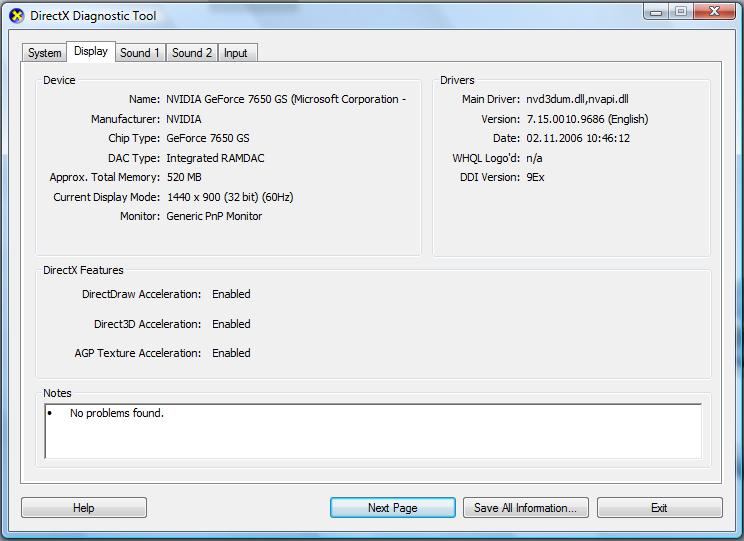Screen dimensions: 744x541
Task: Click the 'AGP Texture Acceleration:' label
Action: (x=138, y=353)
